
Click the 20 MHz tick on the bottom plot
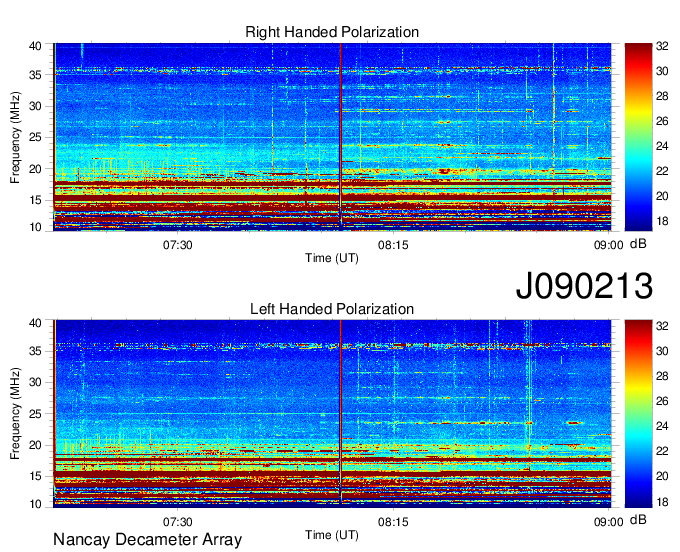(x=35, y=445)
